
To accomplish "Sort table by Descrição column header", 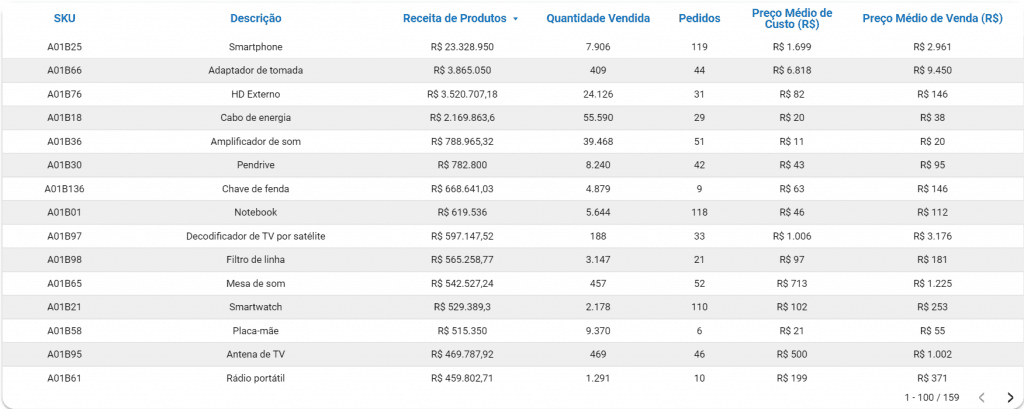I will tap(256, 18).
